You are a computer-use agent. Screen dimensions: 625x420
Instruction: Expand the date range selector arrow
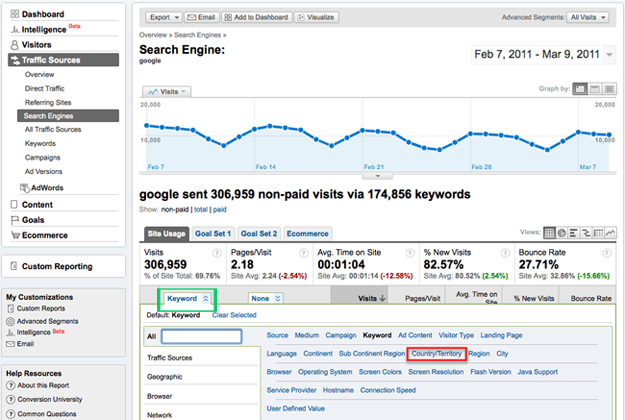tap(609, 55)
